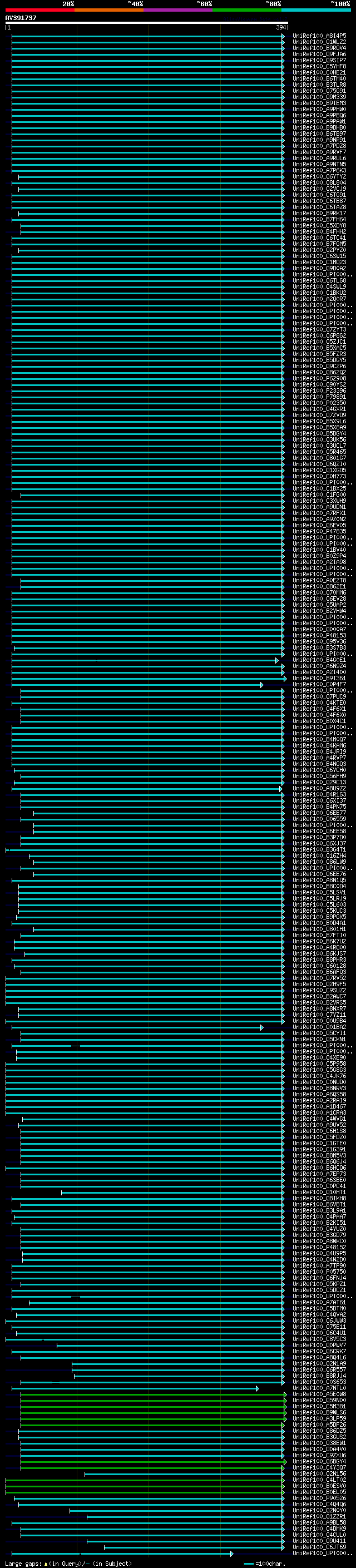Click the UniRef100_P79891 entry

coord(319,397)
